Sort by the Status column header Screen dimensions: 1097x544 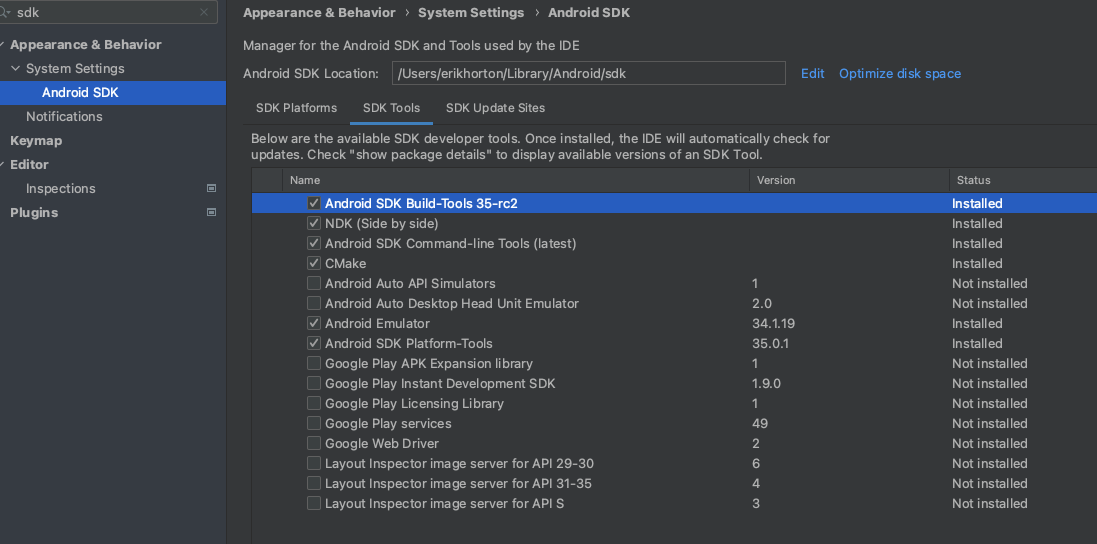click(x=1023, y=180)
